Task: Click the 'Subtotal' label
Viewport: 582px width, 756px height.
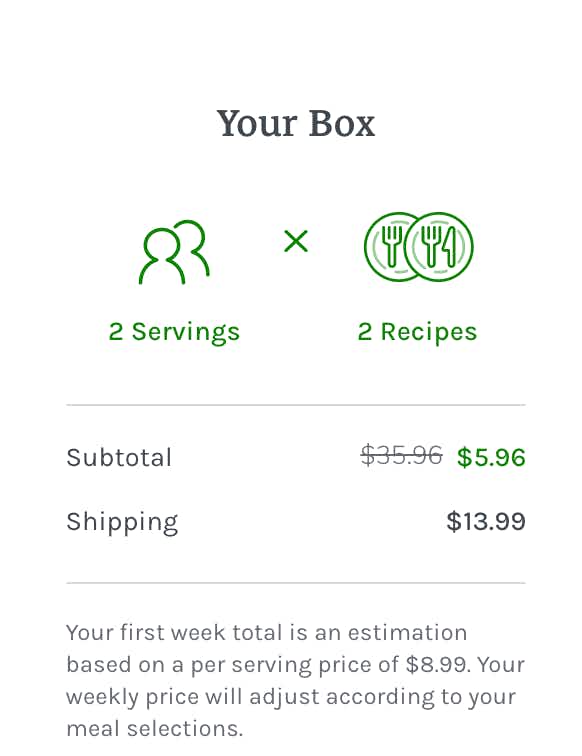Action: point(119,458)
